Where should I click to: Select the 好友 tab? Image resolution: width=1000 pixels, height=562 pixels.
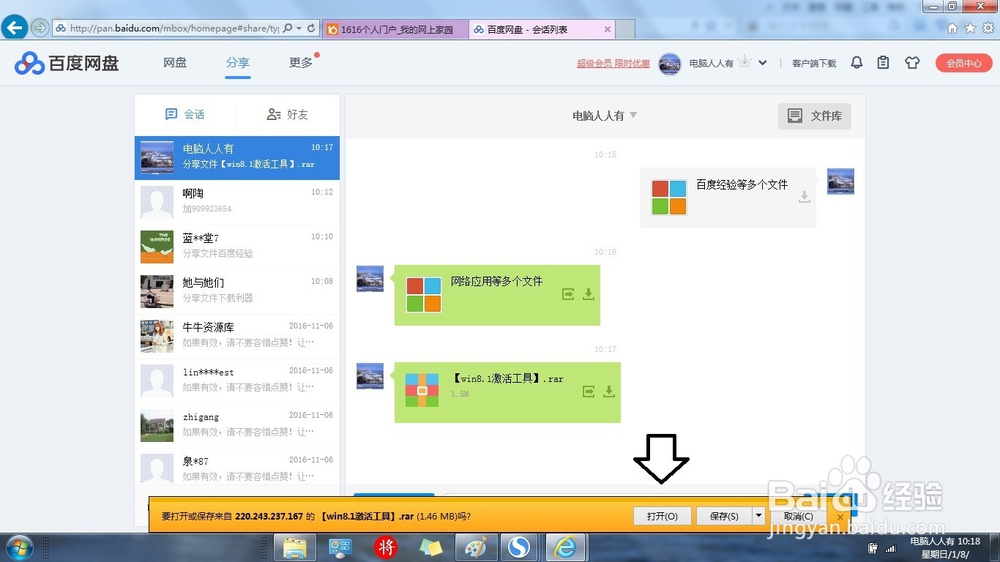[288, 114]
